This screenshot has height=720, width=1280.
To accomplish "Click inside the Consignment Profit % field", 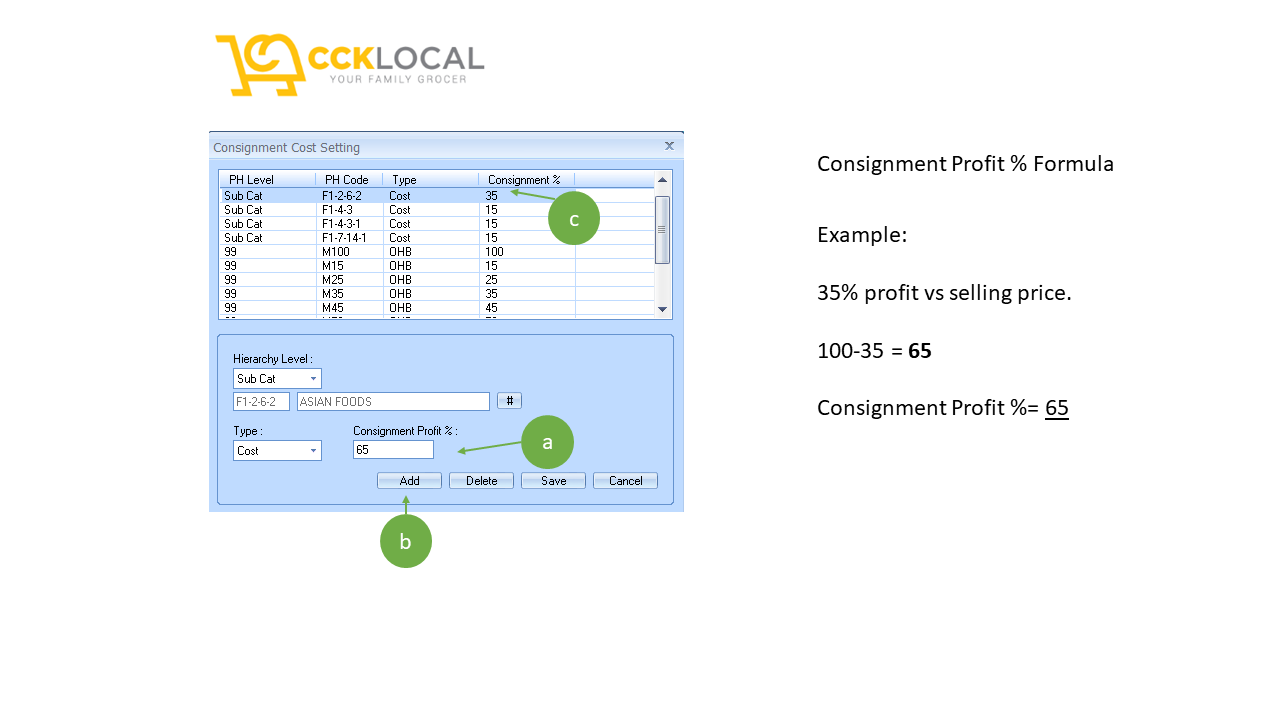I will [392, 449].
